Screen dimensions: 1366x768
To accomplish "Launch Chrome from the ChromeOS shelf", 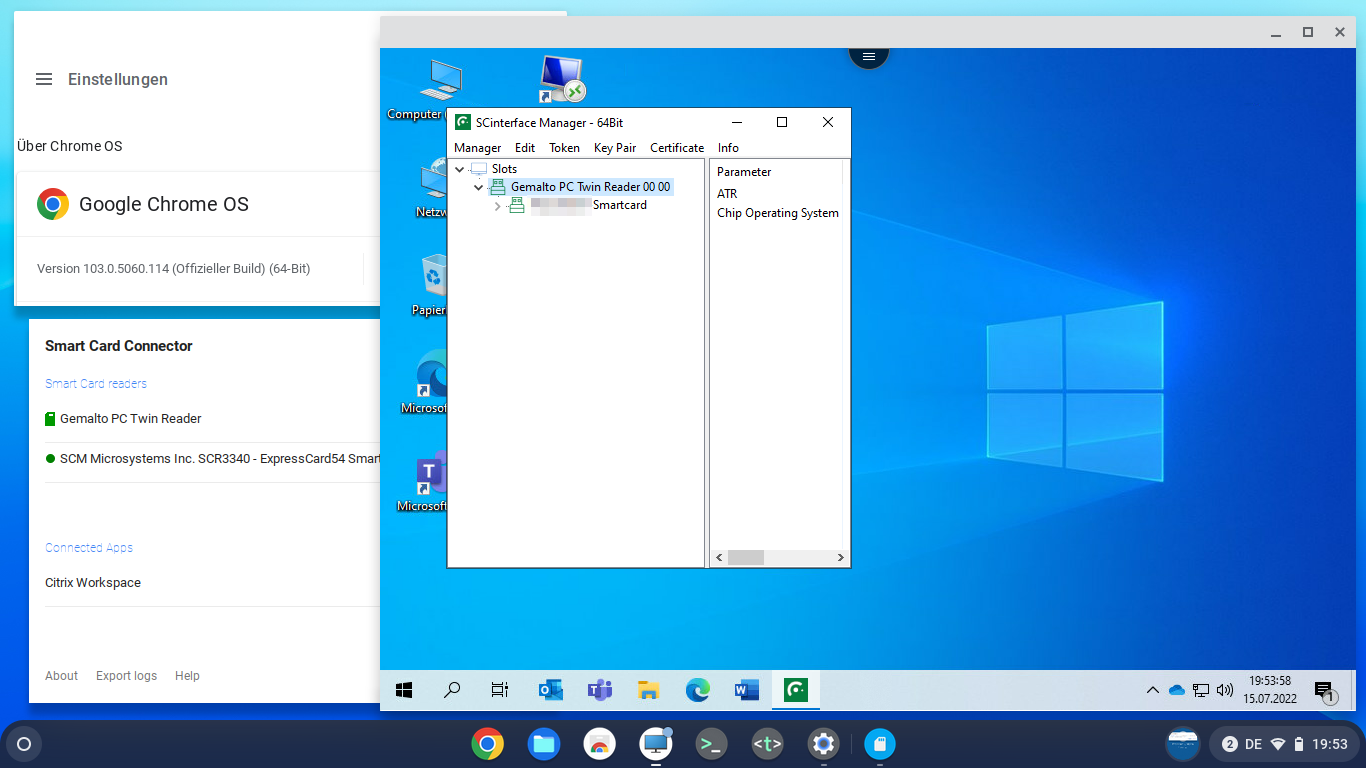I will [488, 744].
